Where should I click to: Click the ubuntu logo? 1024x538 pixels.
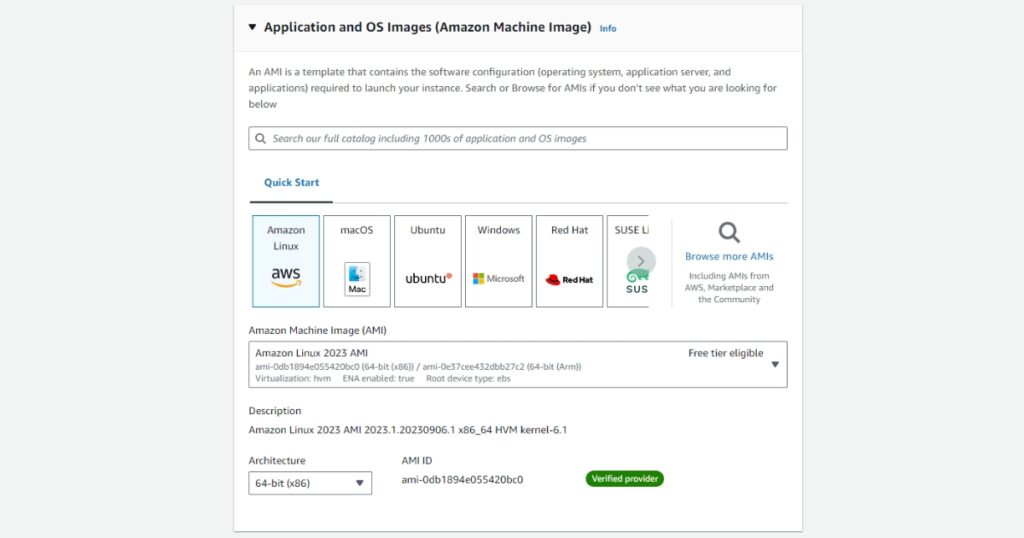428,279
